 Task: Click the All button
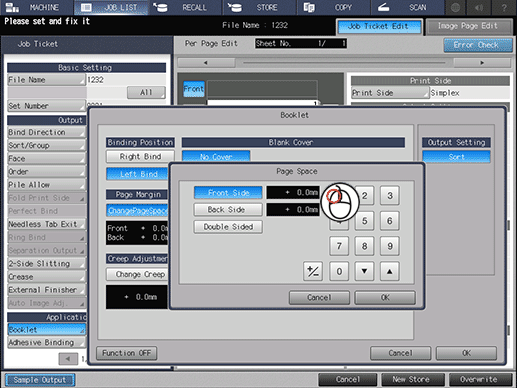pyautogui.click(x=146, y=92)
